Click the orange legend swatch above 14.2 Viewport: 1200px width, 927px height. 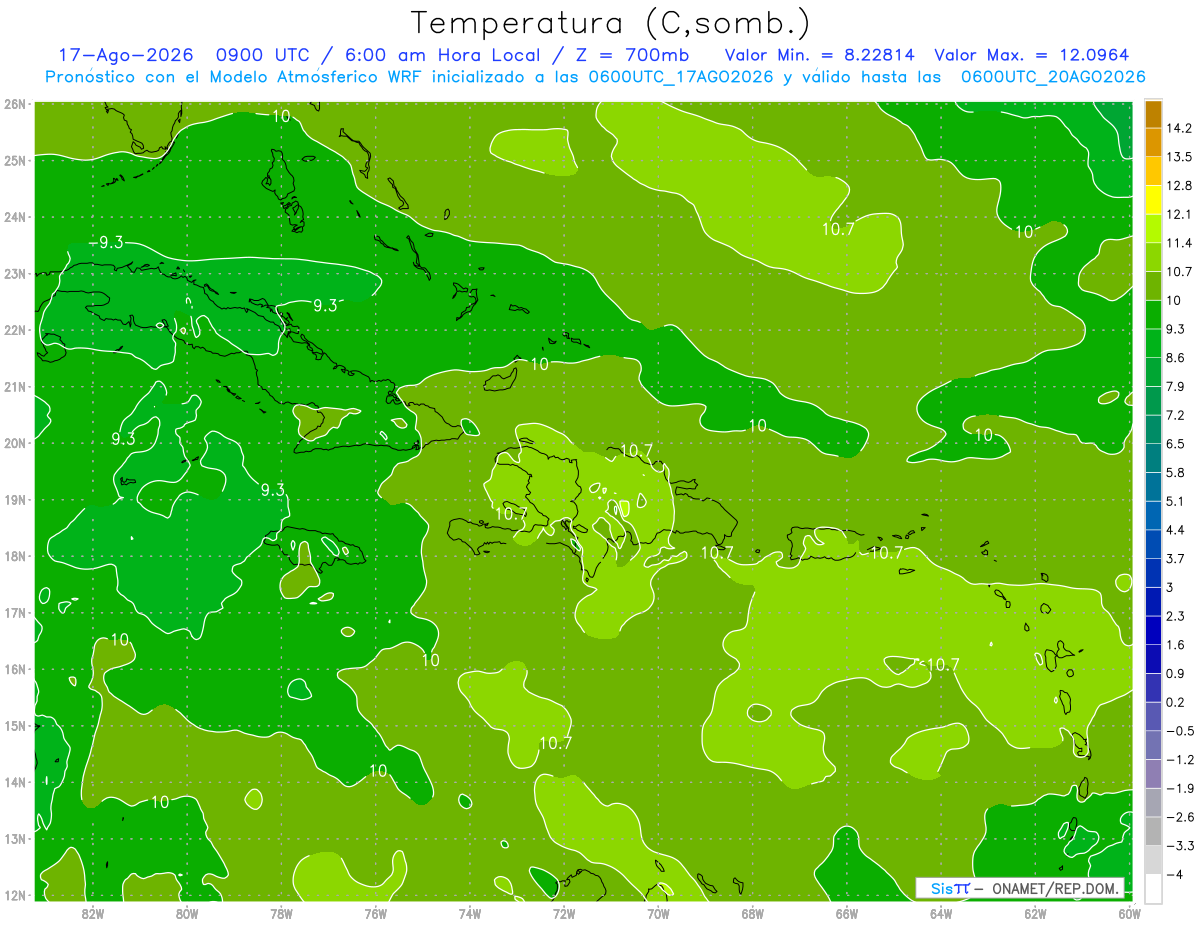(x=1153, y=114)
